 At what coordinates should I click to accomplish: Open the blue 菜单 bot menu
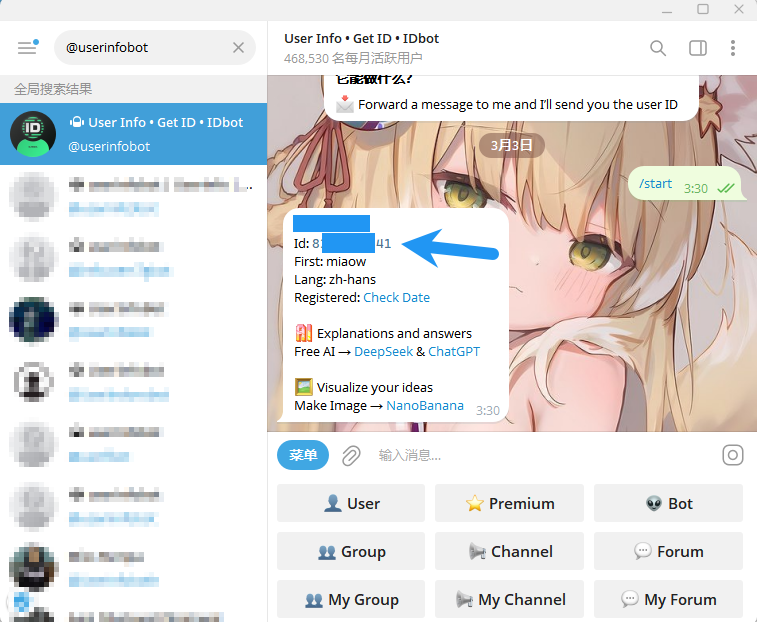303,456
